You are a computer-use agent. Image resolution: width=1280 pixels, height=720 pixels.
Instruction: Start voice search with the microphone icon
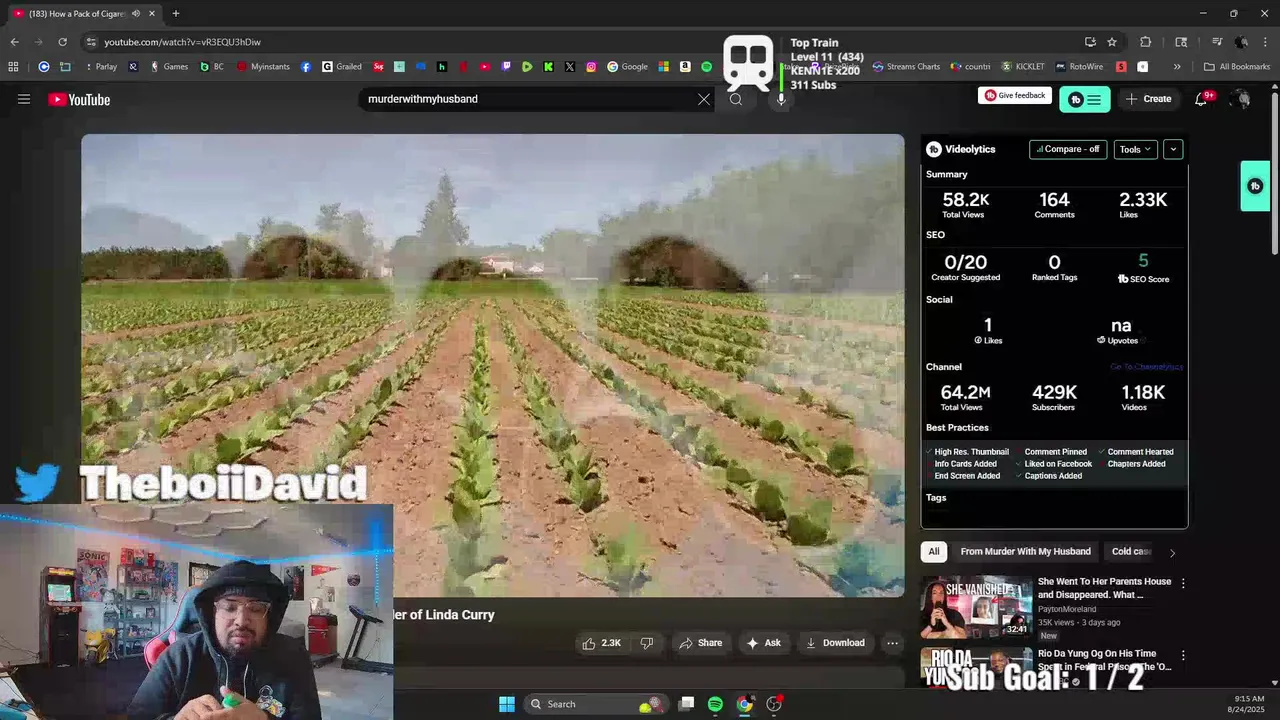pos(781,99)
